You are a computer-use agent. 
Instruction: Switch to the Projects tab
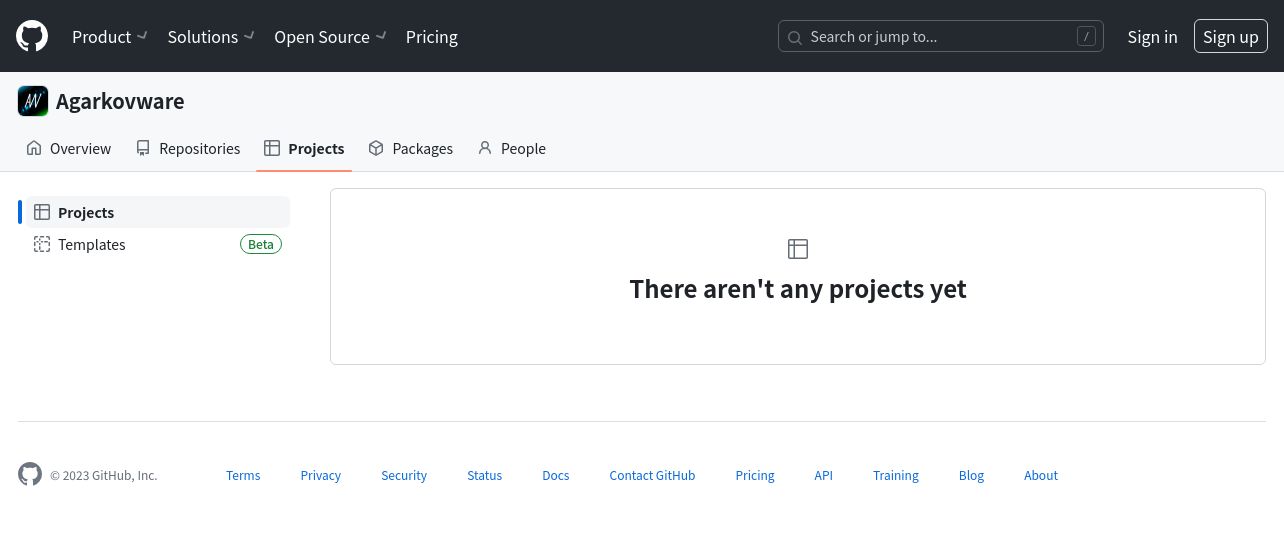coord(304,148)
